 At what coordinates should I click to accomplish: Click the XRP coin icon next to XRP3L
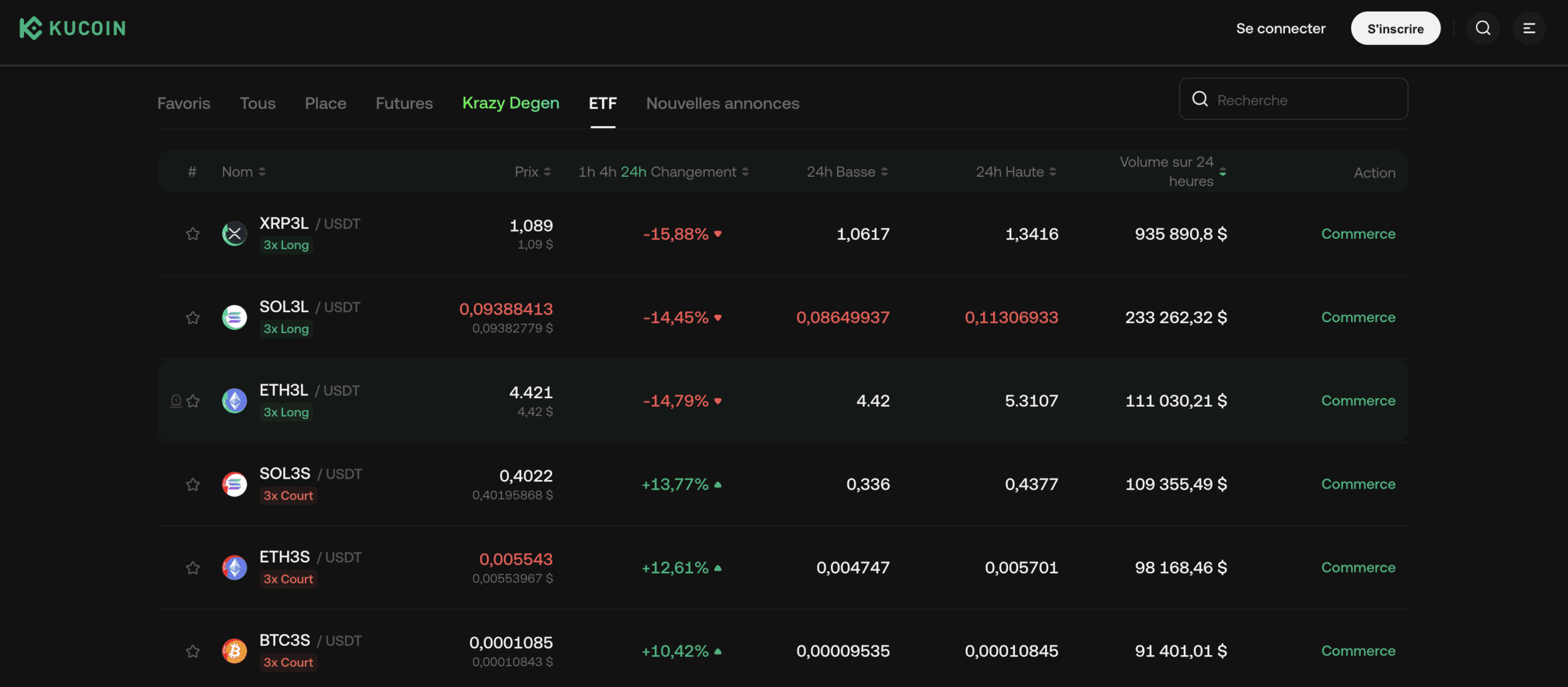pos(234,233)
